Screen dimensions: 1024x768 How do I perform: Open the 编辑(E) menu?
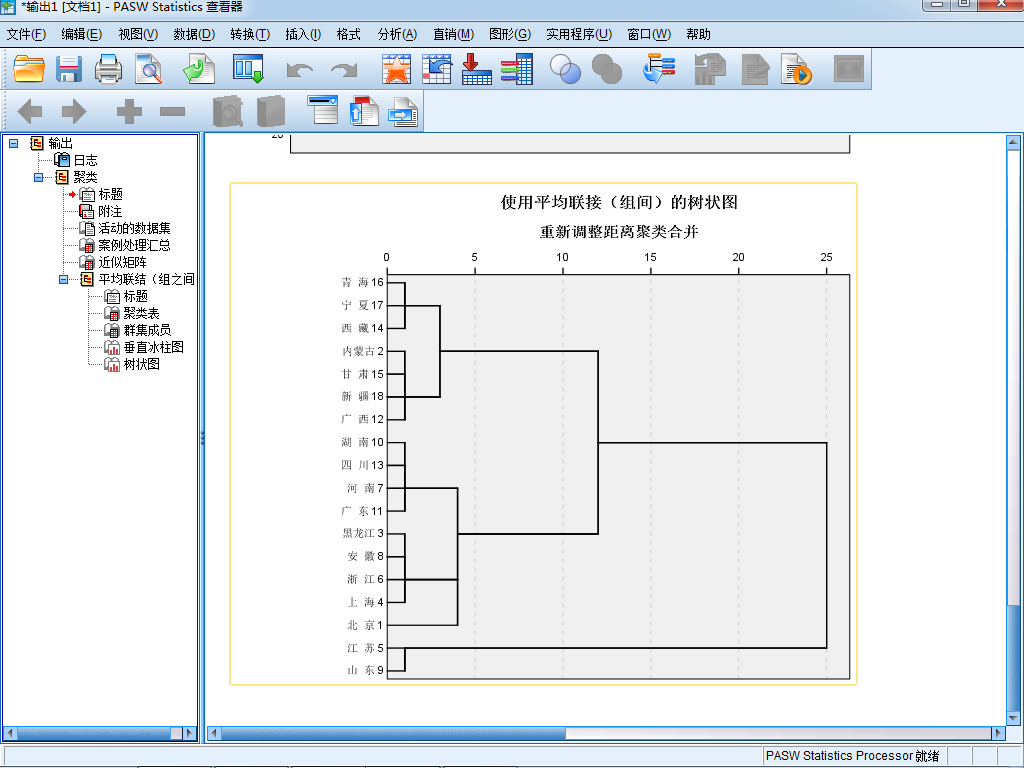[82, 34]
